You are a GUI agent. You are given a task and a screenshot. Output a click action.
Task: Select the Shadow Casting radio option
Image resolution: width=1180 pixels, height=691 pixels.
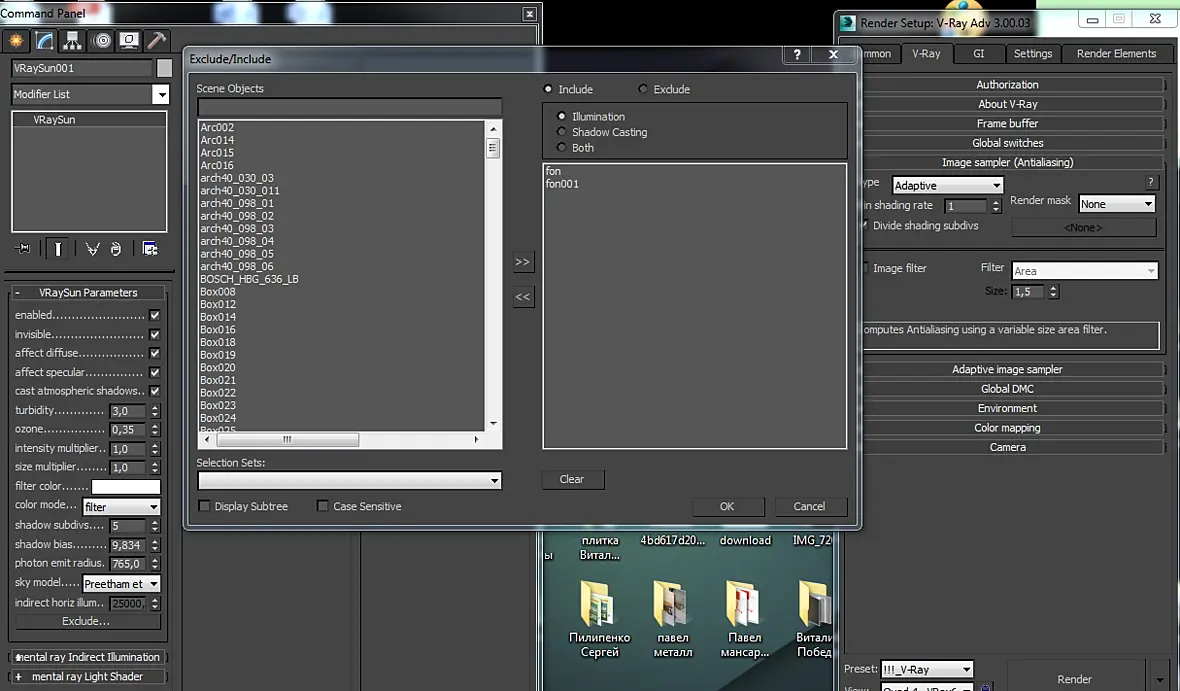(x=561, y=132)
